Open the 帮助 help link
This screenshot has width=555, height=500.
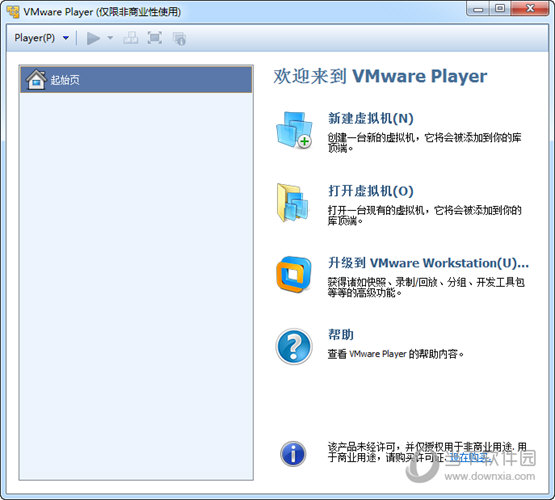341,335
